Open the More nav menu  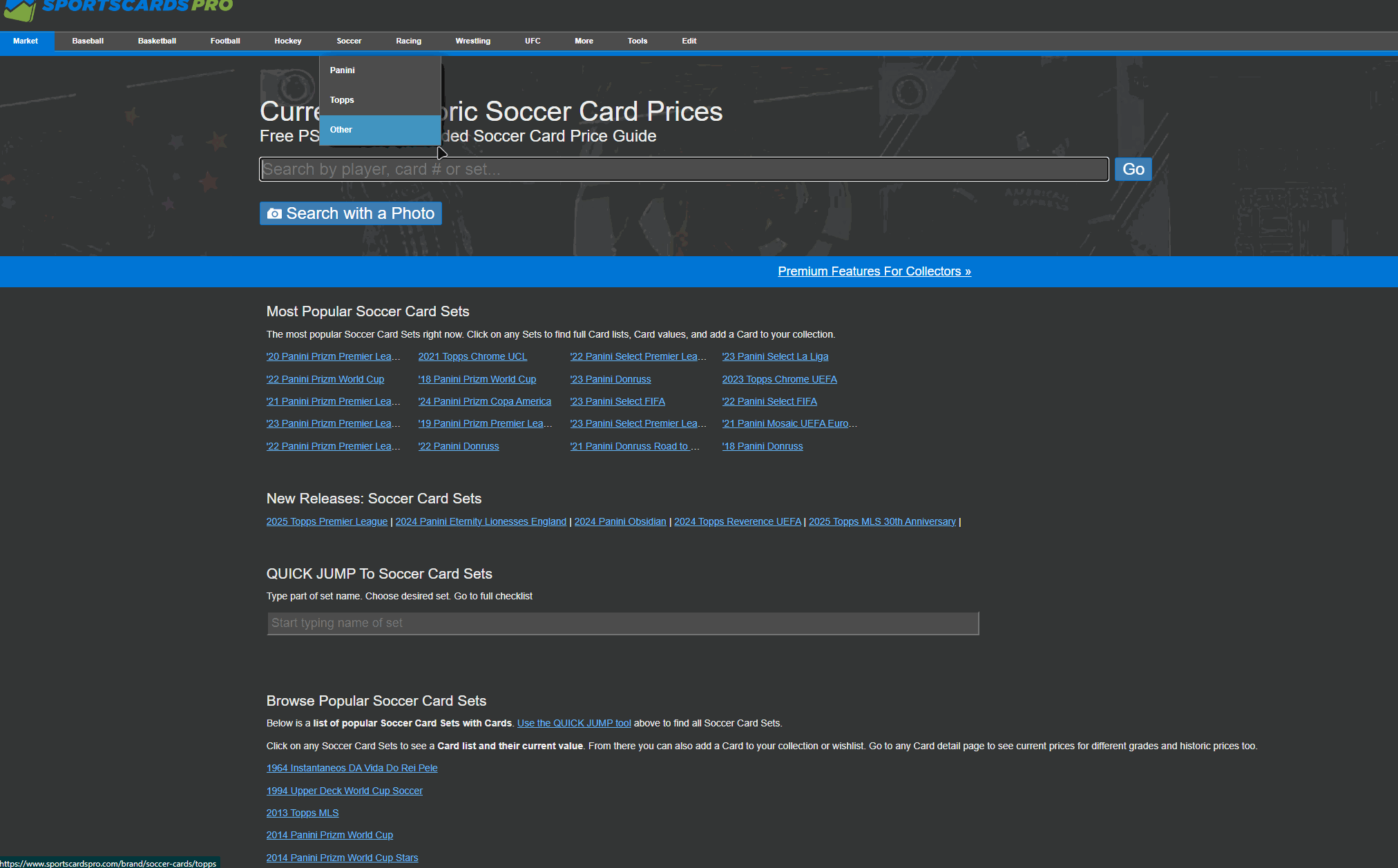click(x=584, y=41)
